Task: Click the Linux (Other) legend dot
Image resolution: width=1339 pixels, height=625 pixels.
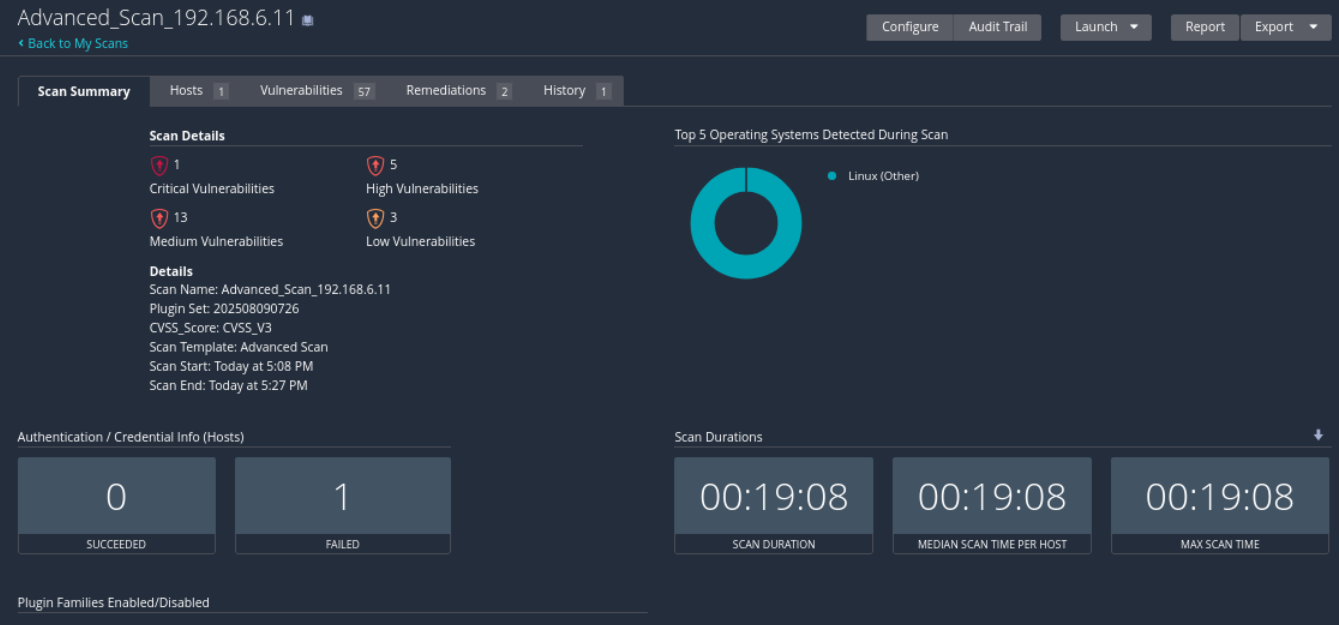Action: pos(832,176)
